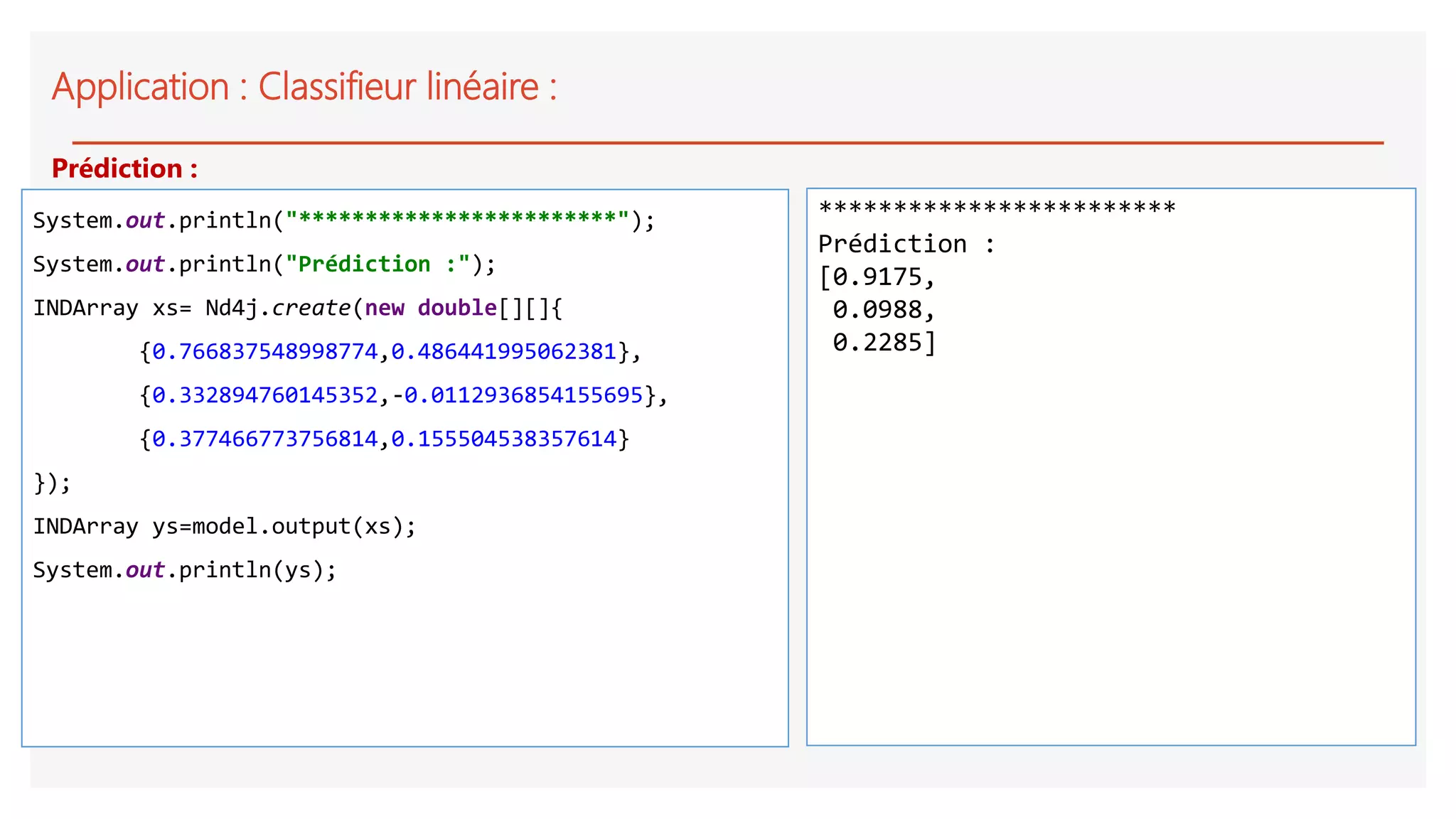Click the value 0.766837548998774
This screenshot has width=1456, height=819.
[x=265, y=352]
